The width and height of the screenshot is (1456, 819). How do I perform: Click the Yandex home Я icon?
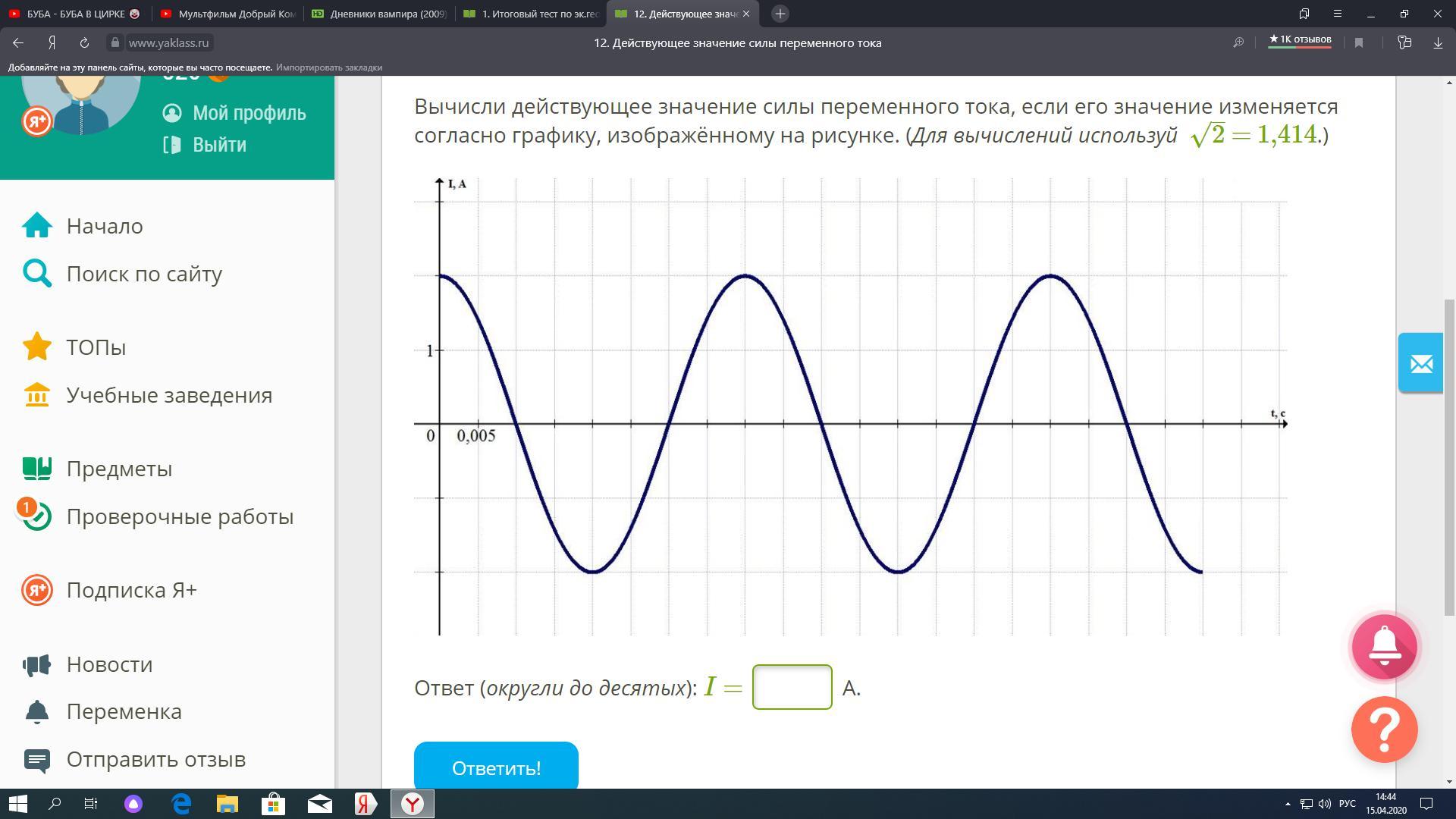point(52,43)
